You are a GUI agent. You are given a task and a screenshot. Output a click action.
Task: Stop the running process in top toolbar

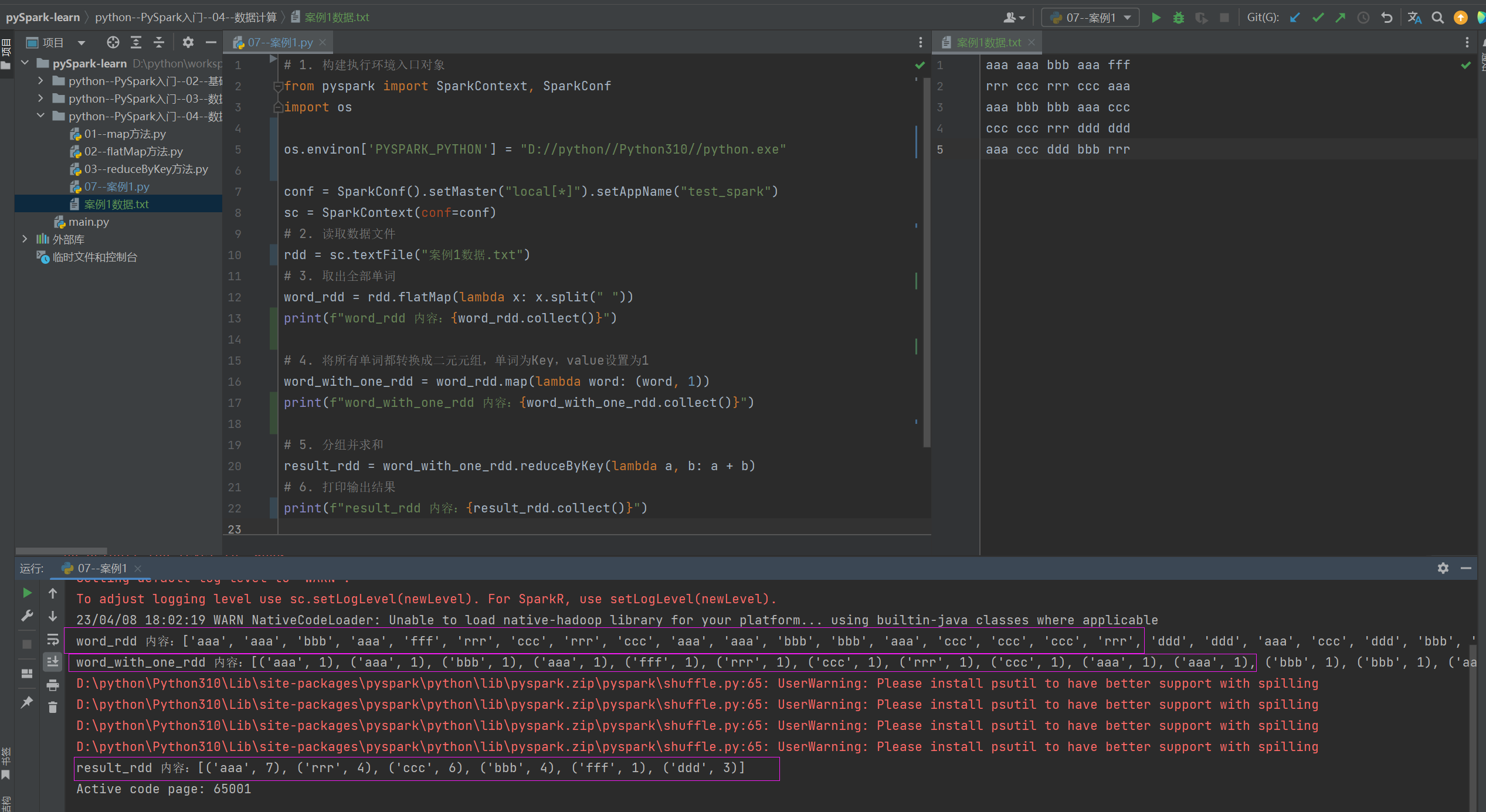pyautogui.click(x=1224, y=18)
